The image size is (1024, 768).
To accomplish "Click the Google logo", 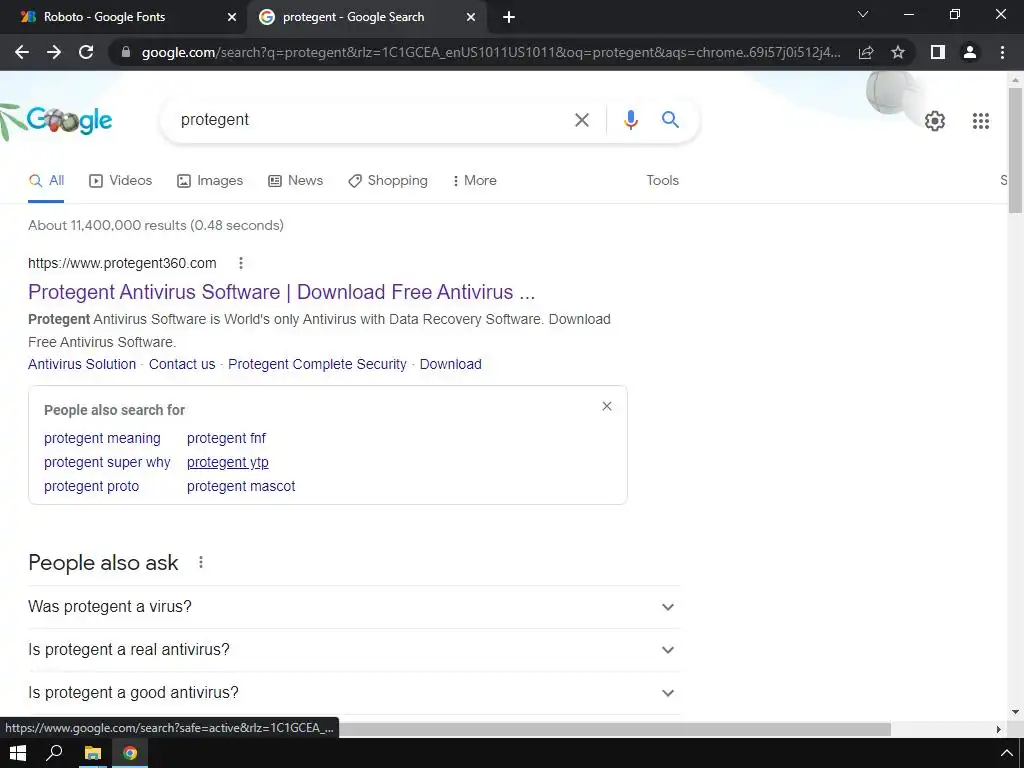I will [x=69, y=120].
